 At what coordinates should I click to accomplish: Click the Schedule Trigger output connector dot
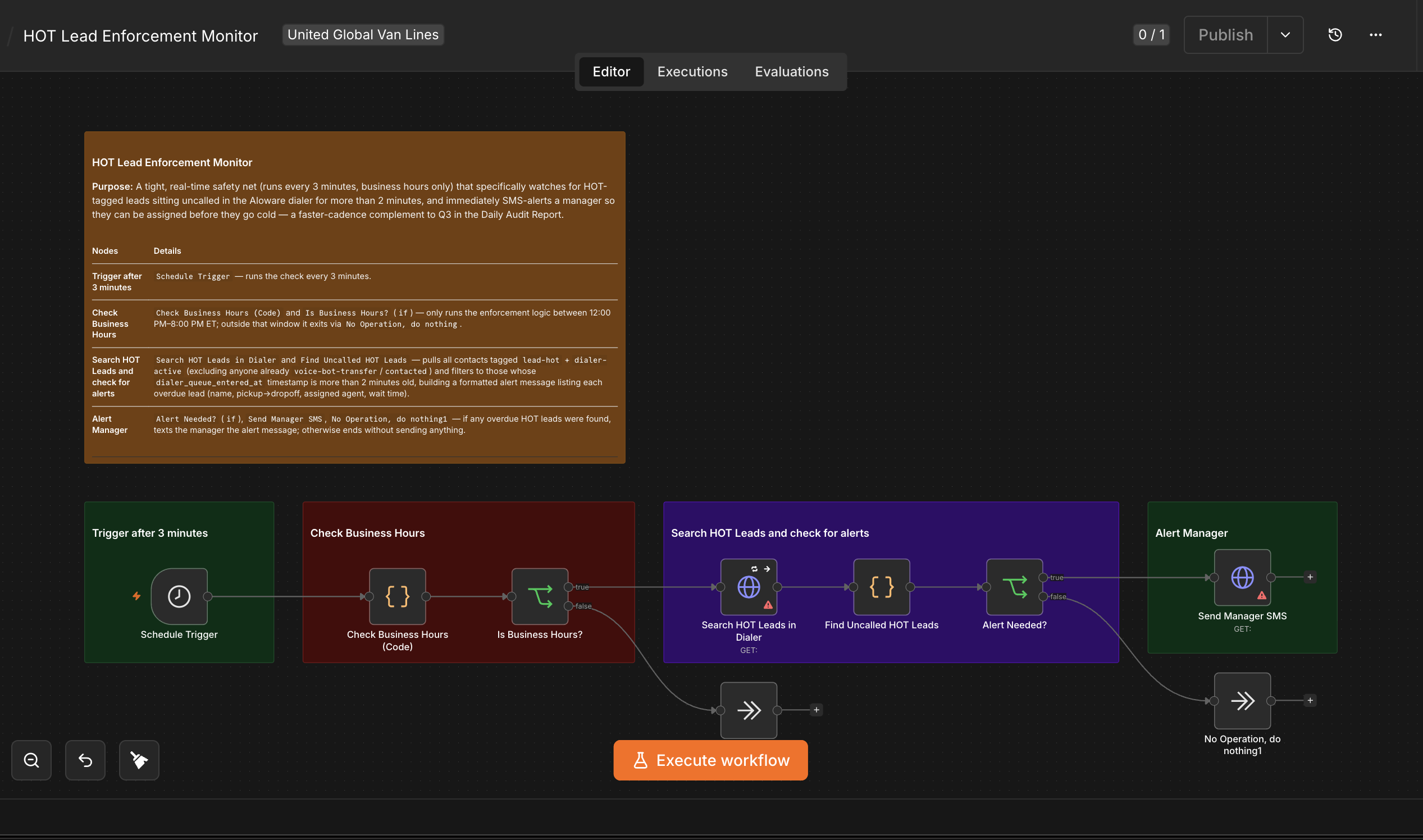pos(208,597)
